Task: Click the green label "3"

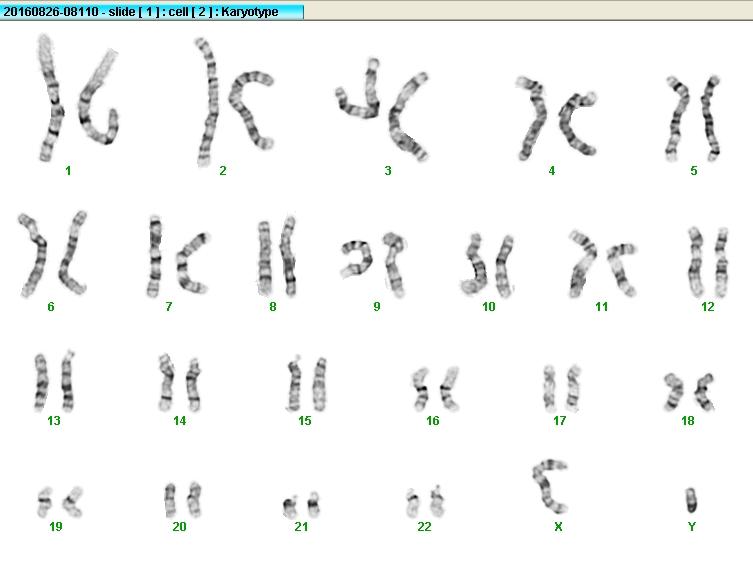Action: [388, 170]
